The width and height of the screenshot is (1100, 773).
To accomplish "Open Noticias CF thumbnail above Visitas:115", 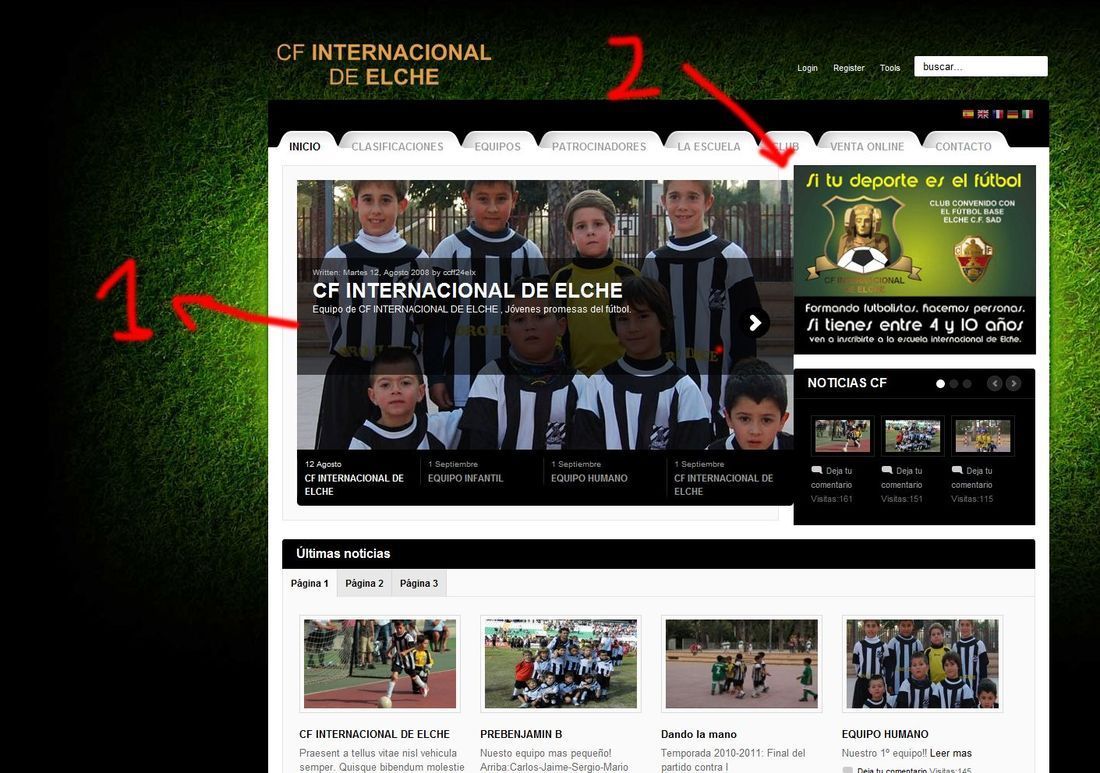I will (x=983, y=435).
